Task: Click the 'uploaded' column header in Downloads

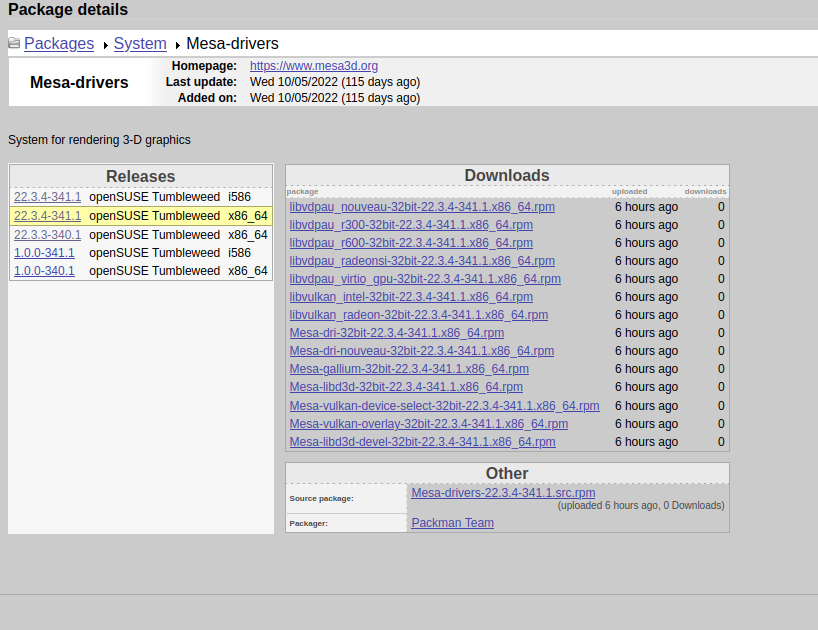Action: tap(629, 191)
